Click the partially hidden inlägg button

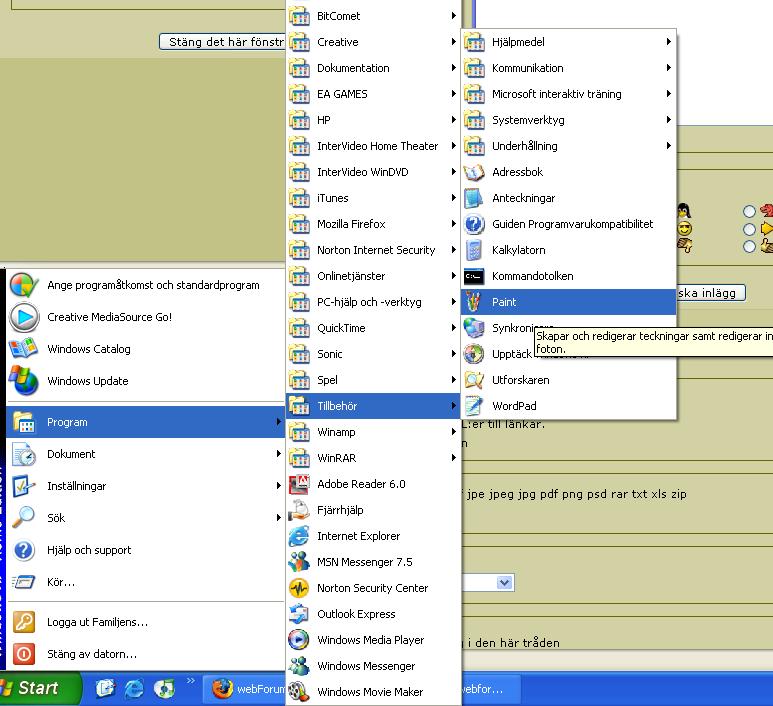point(710,293)
